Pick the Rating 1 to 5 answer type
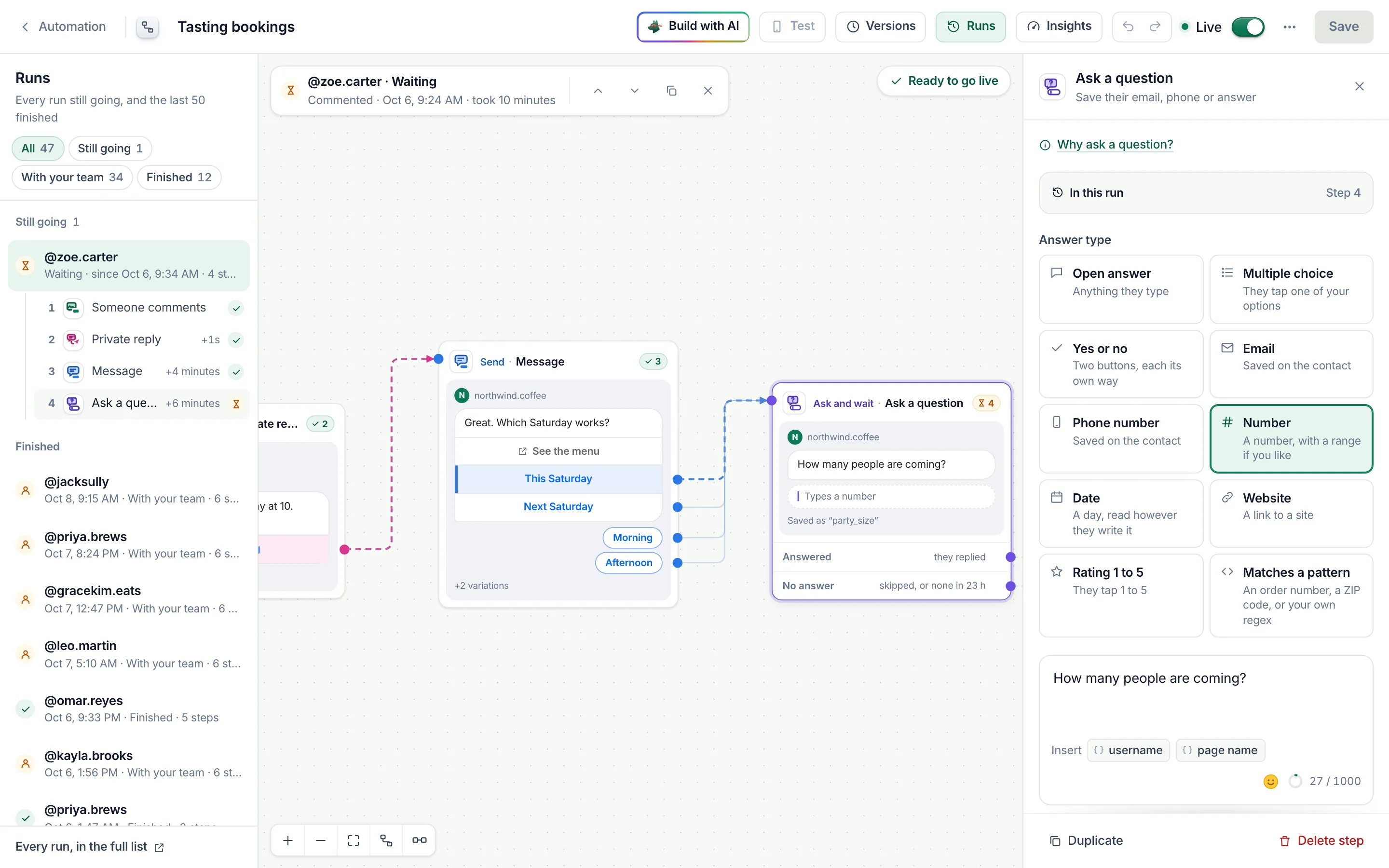The height and width of the screenshot is (868, 1389). click(x=1120, y=596)
